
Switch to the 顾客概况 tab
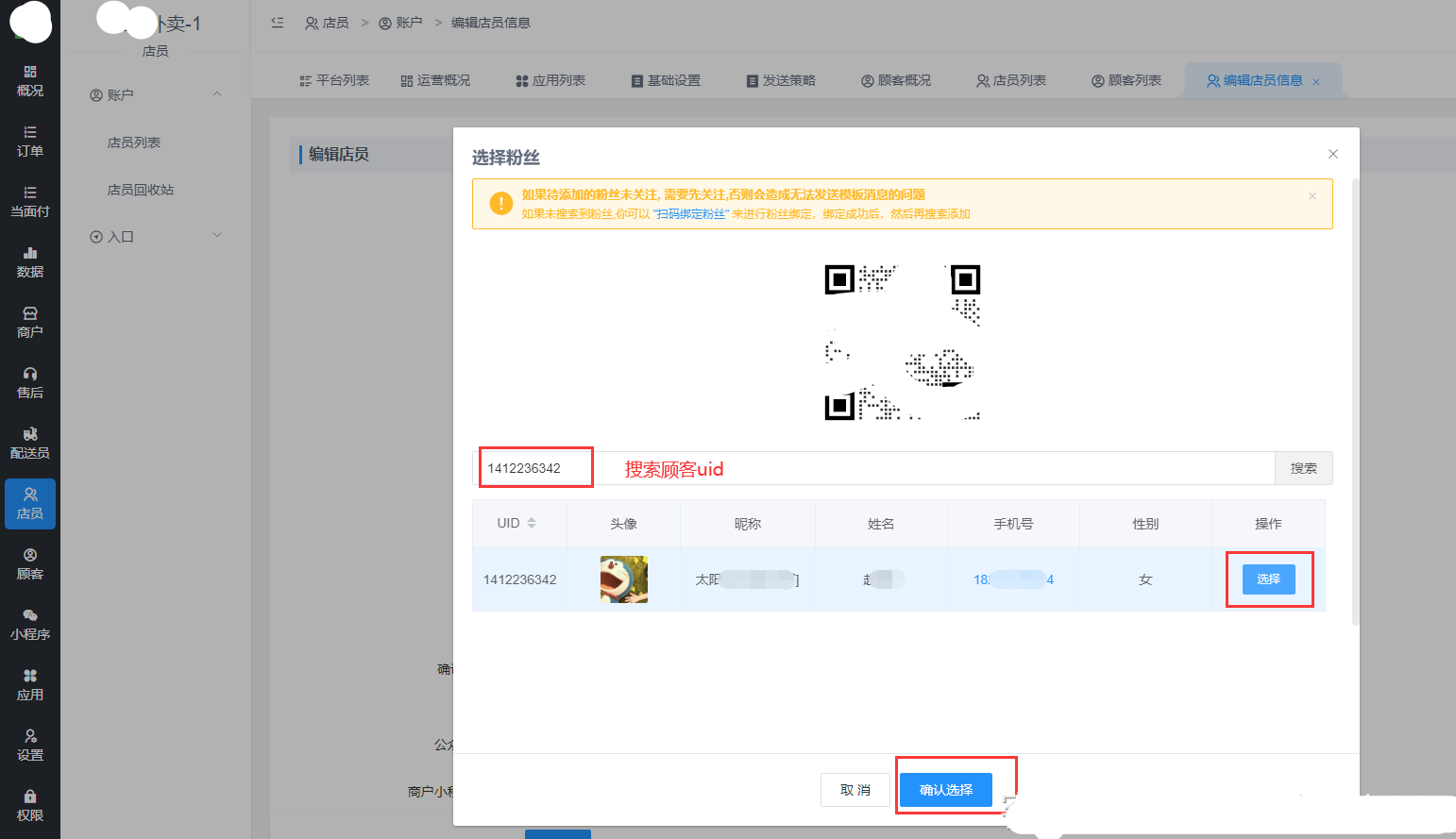(x=896, y=80)
